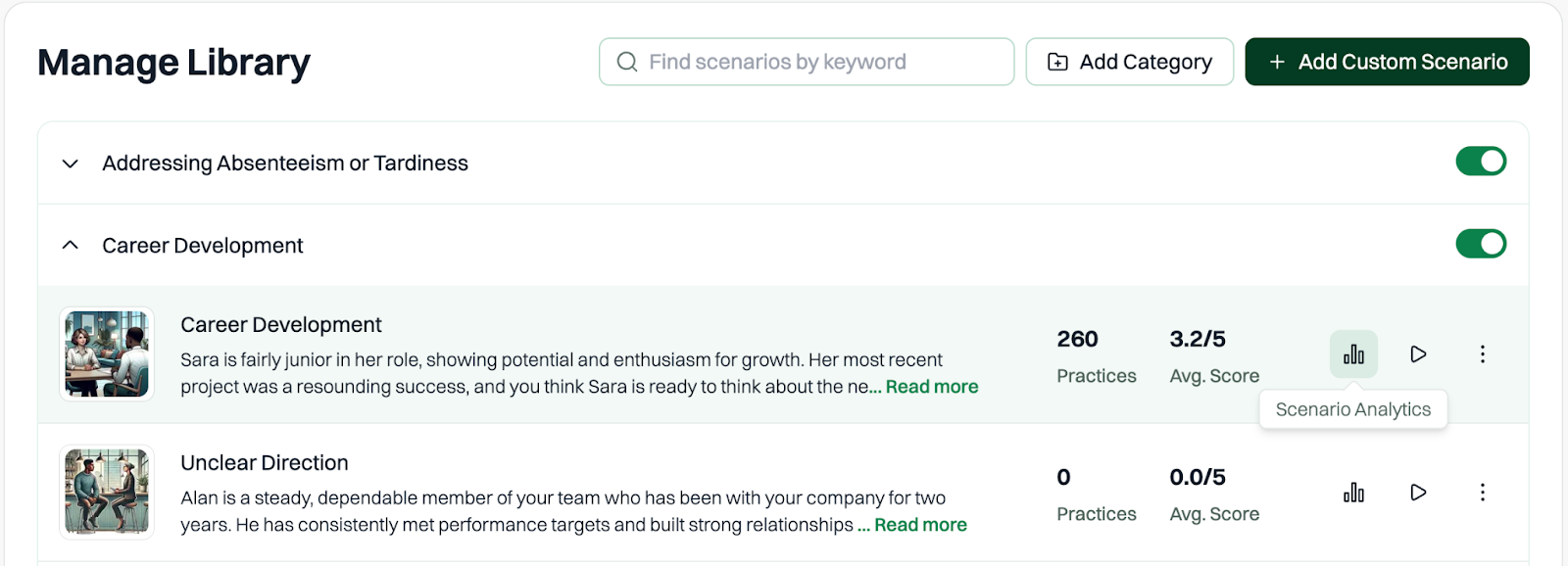Disable the Addressing Absenteeism or Tardiness category
This screenshot has height=566, width=1568.
tap(1480, 162)
